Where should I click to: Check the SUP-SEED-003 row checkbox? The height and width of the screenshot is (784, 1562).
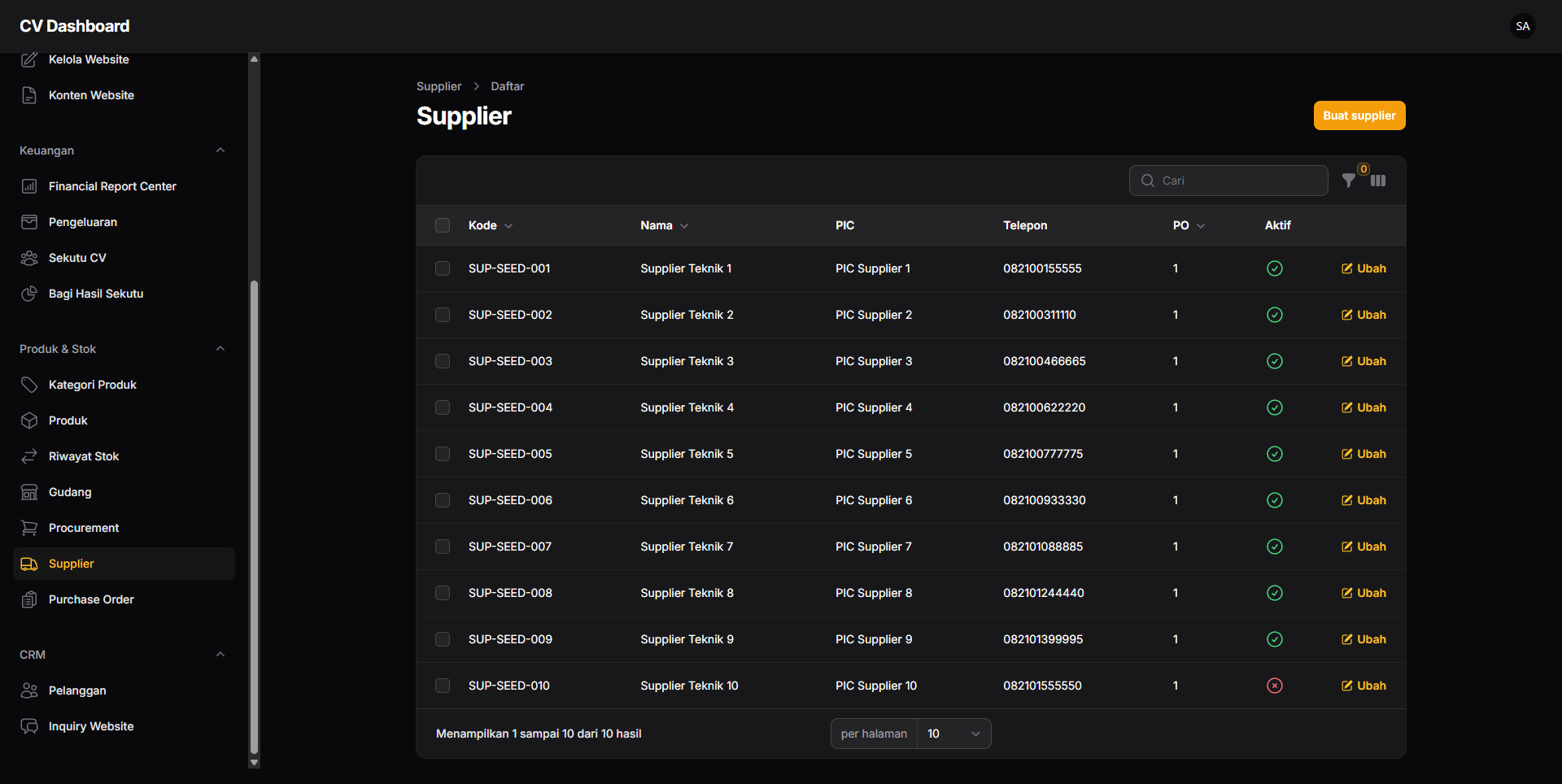(x=443, y=361)
